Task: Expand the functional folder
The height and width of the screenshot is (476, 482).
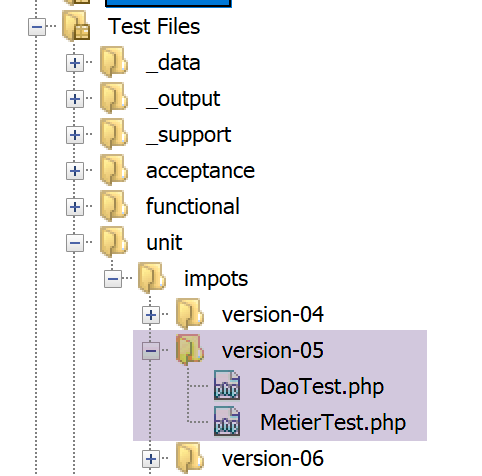Action: 75,207
